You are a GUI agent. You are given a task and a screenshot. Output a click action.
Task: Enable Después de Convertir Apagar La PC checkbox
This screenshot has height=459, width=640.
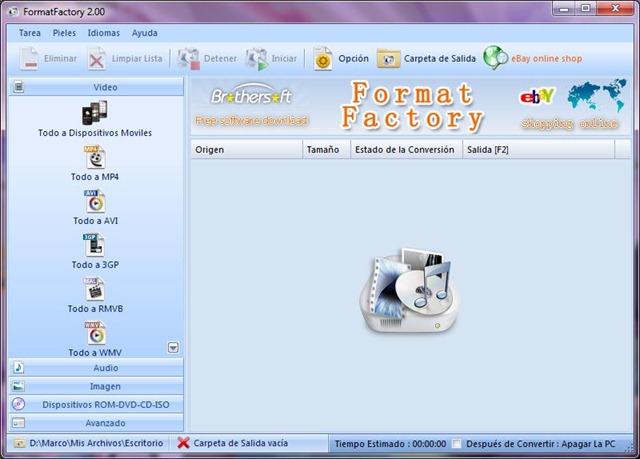click(456, 443)
